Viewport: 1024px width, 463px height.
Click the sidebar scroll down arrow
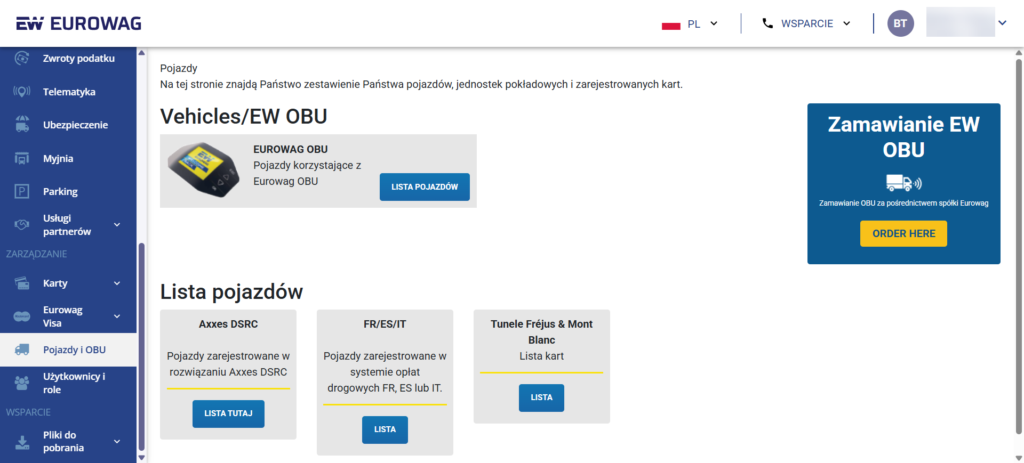point(141,458)
